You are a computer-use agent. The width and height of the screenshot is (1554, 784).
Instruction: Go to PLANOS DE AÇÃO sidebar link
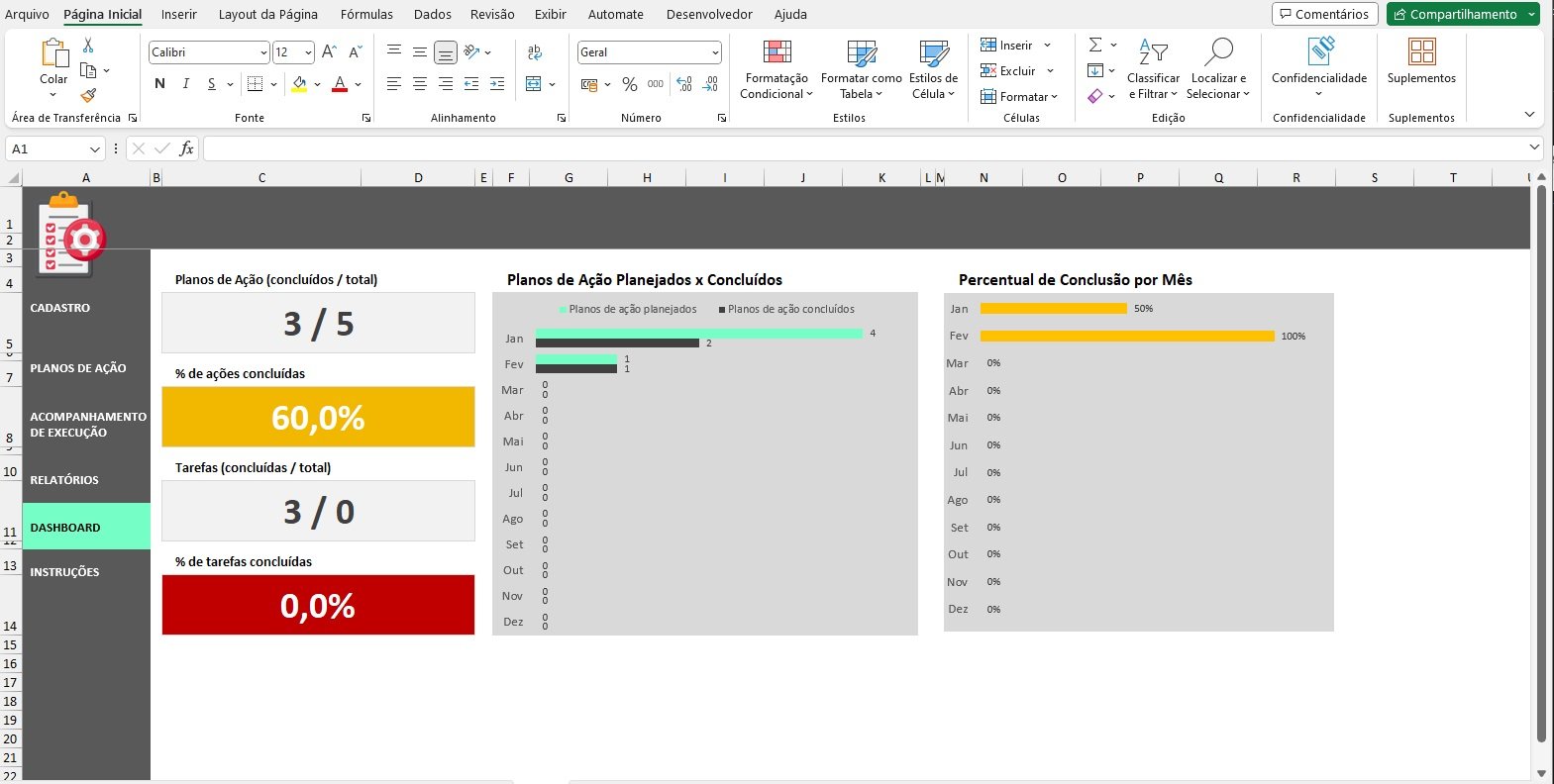coord(78,368)
